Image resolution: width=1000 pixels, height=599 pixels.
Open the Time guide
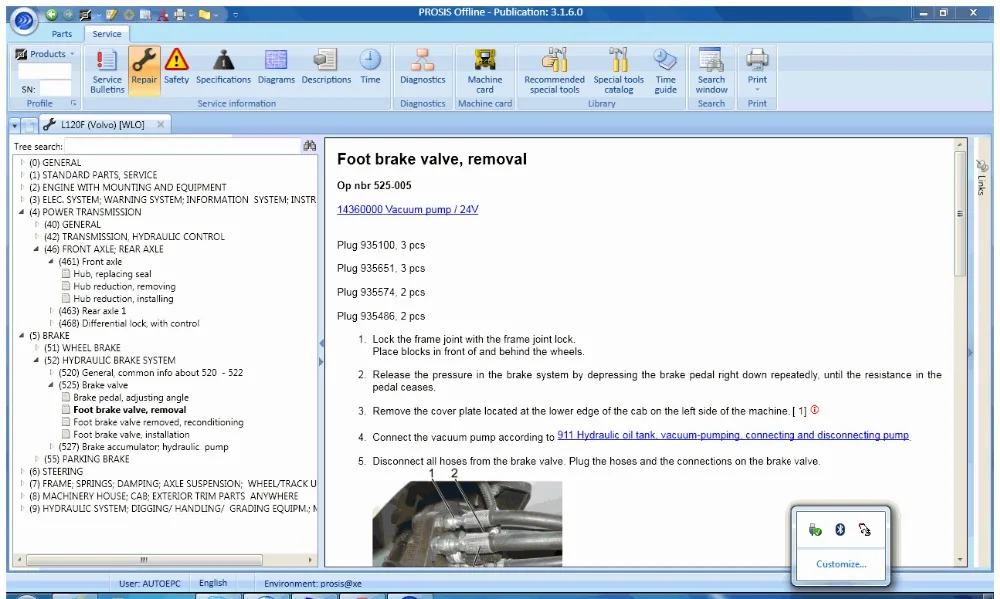point(665,69)
